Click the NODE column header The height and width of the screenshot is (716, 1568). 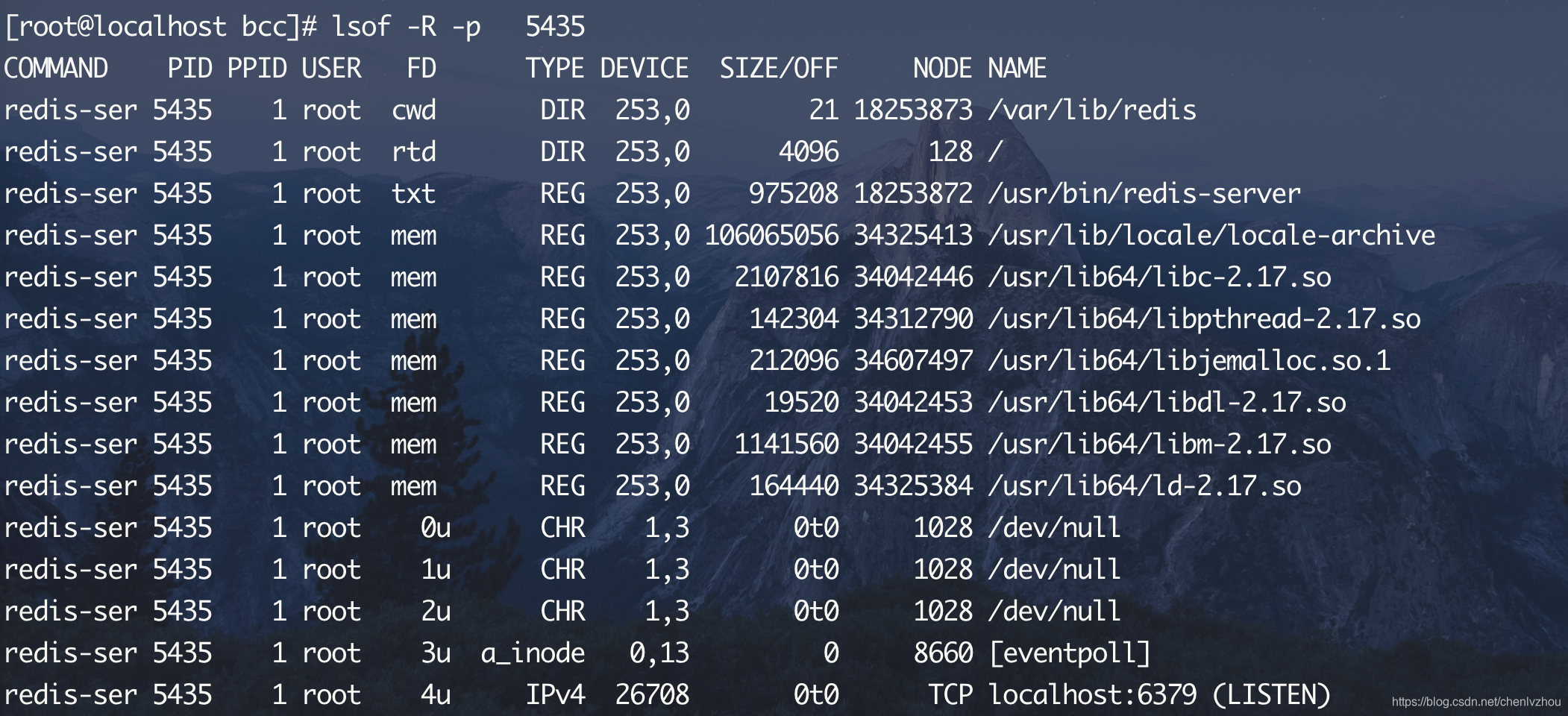pyautogui.click(x=943, y=69)
